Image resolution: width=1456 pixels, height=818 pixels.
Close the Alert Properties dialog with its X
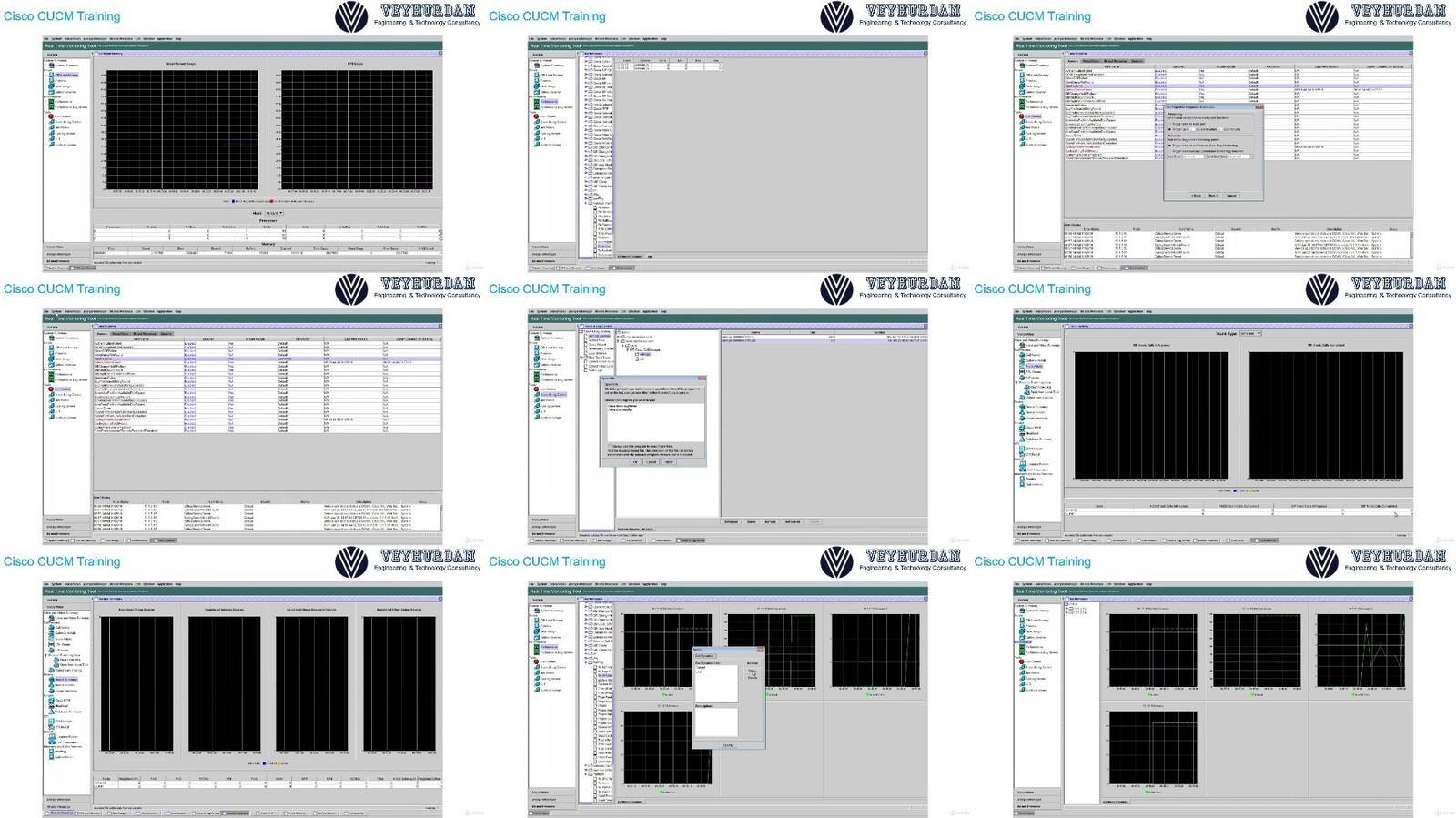(1259, 107)
